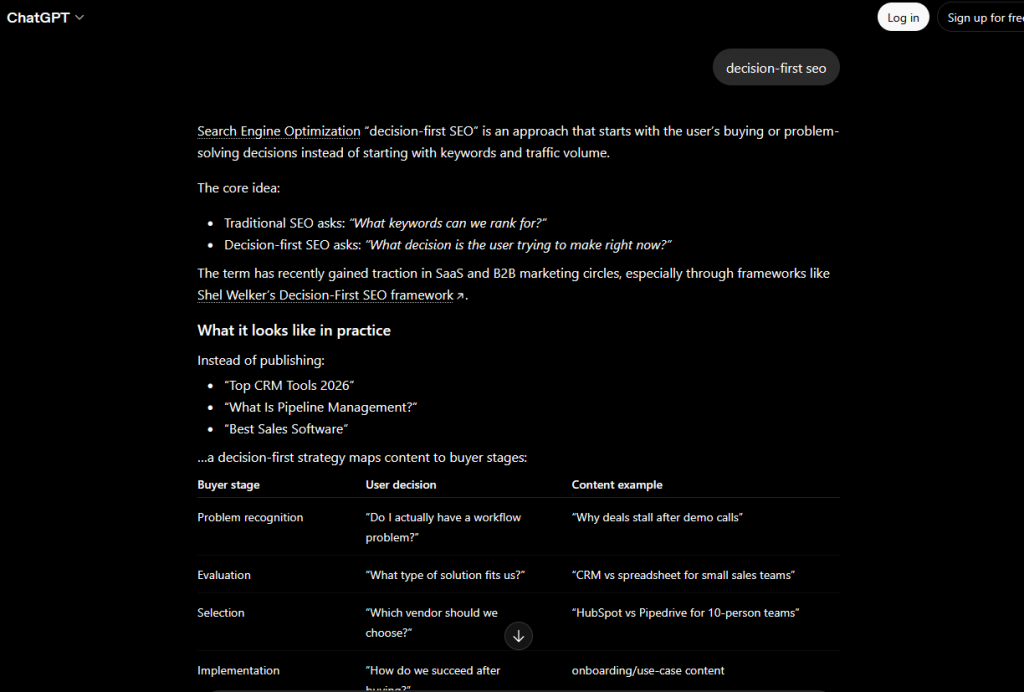Click 'Why deals stall after demo calls' cell

click(657, 518)
